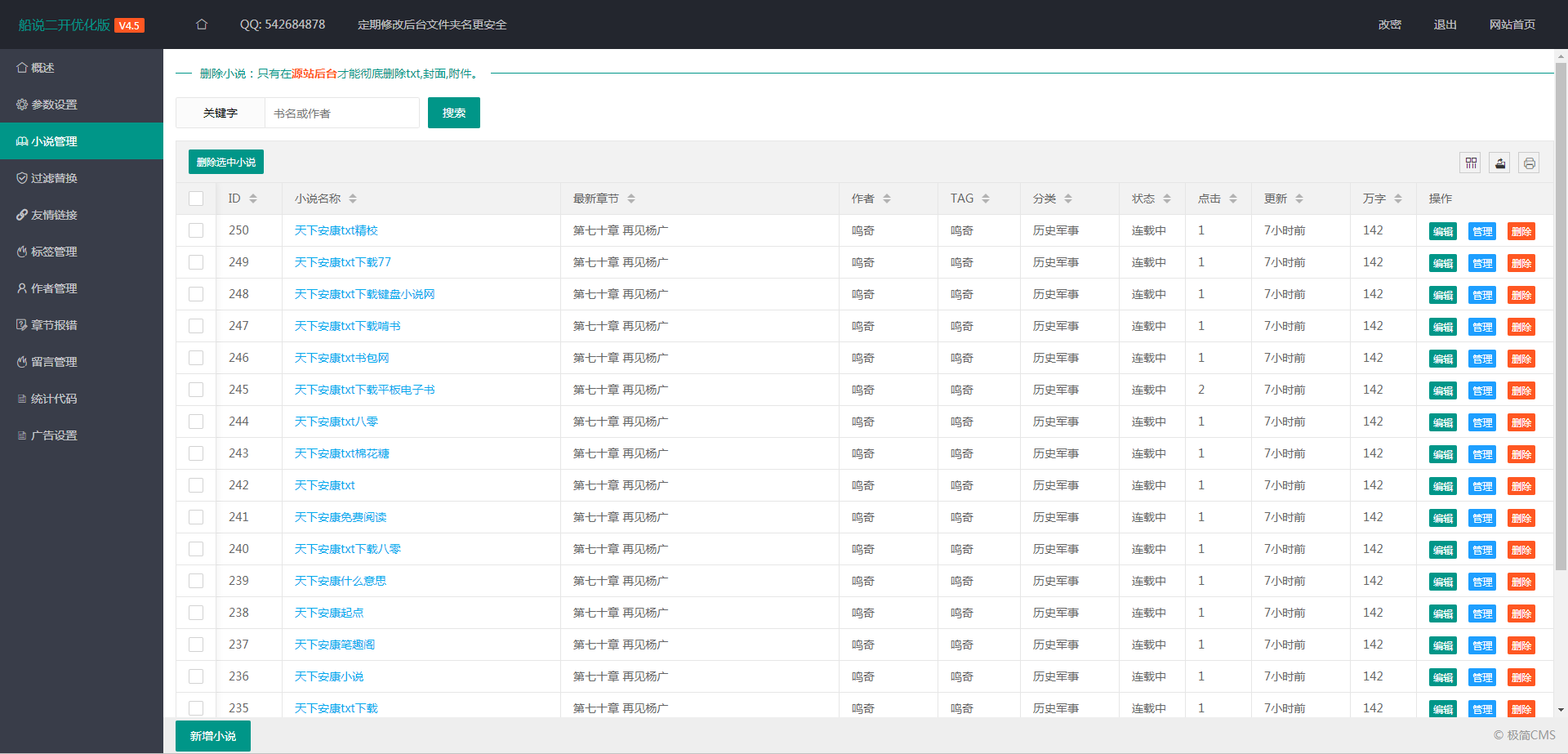Click 编辑 for novel ID 250

coord(1443,231)
